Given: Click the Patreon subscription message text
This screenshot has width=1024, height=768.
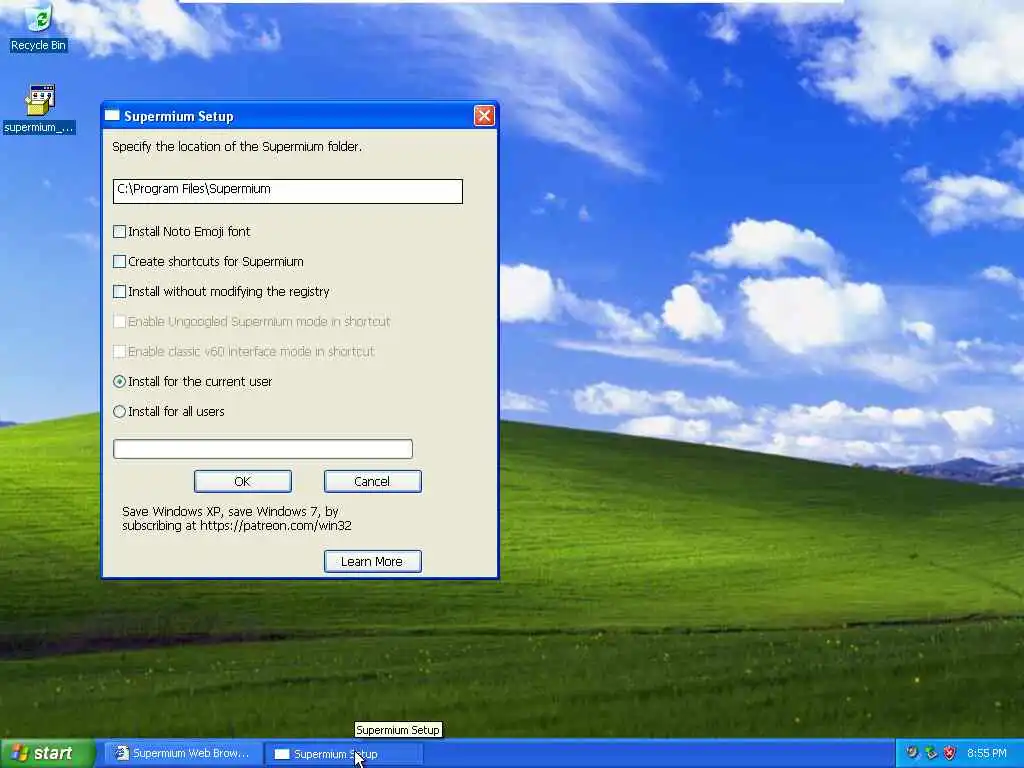Looking at the screenshot, I should click(x=236, y=519).
